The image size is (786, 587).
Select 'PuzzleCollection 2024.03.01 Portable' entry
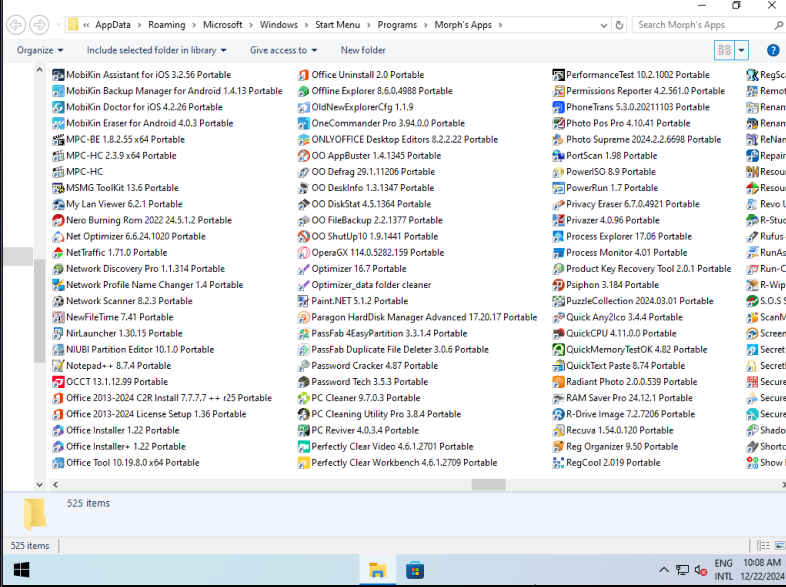pos(633,301)
